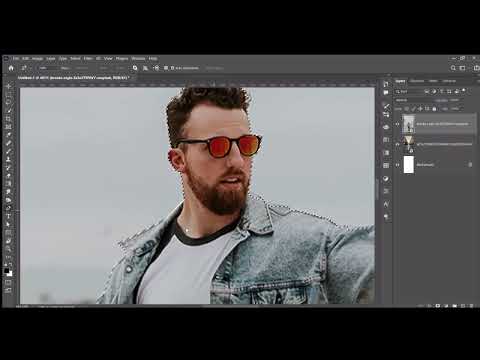This screenshot has height=360, width=480.
Task: Click the canvas vertical scrollbar
Action: [x=377, y=190]
